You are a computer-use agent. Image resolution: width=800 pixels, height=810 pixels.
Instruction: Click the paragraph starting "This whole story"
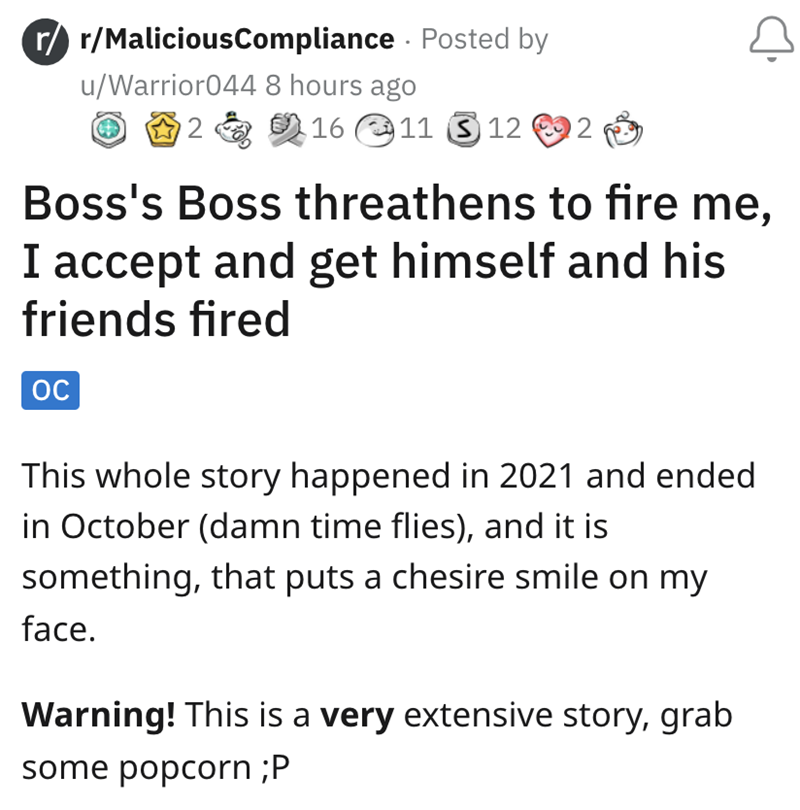click(390, 553)
